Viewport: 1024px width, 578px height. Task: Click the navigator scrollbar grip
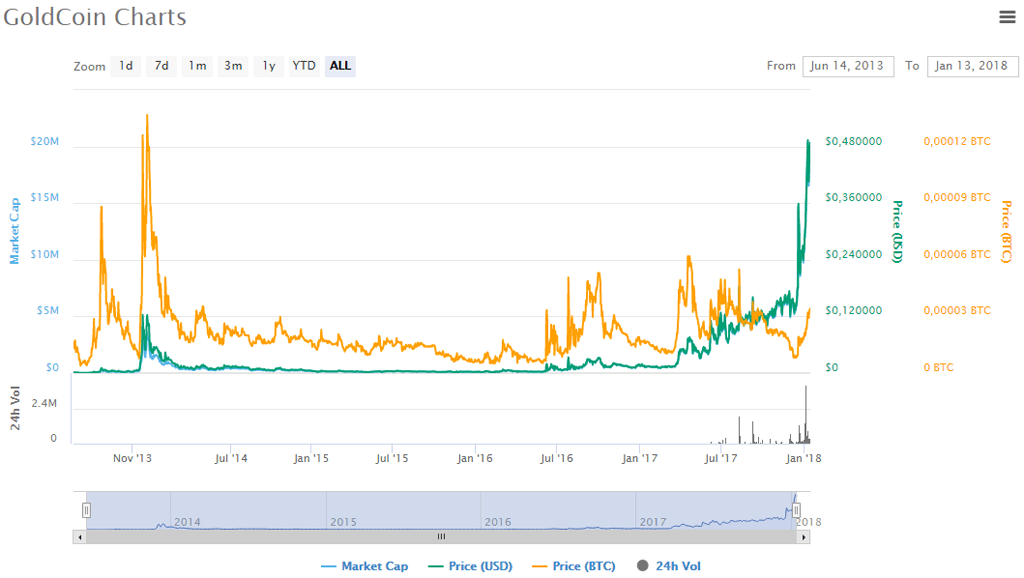(x=441, y=537)
